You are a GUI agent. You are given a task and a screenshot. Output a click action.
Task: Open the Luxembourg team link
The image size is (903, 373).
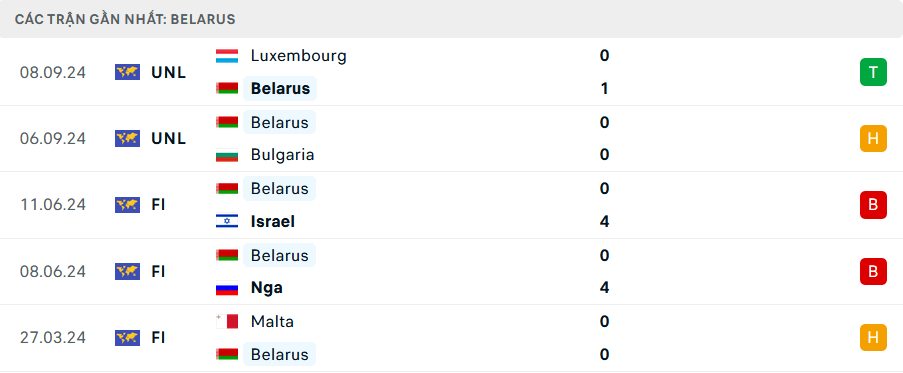[299, 56]
